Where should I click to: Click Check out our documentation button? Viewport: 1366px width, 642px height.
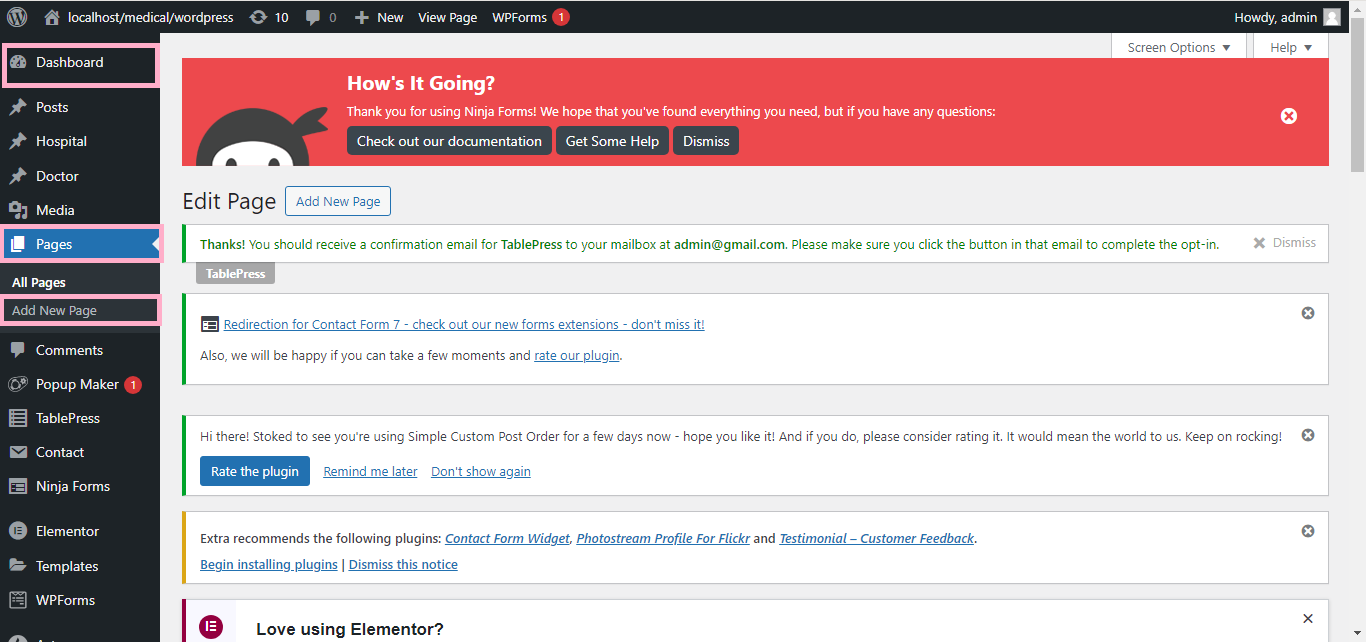(x=449, y=141)
